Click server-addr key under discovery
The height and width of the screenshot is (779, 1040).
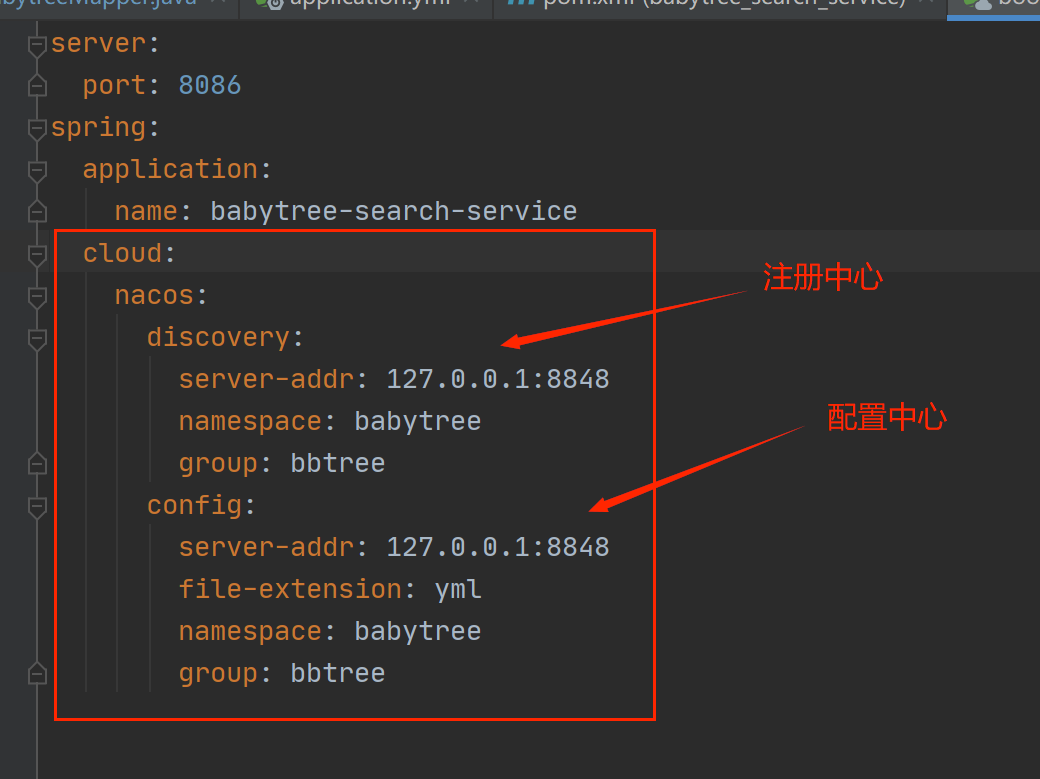coord(266,380)
